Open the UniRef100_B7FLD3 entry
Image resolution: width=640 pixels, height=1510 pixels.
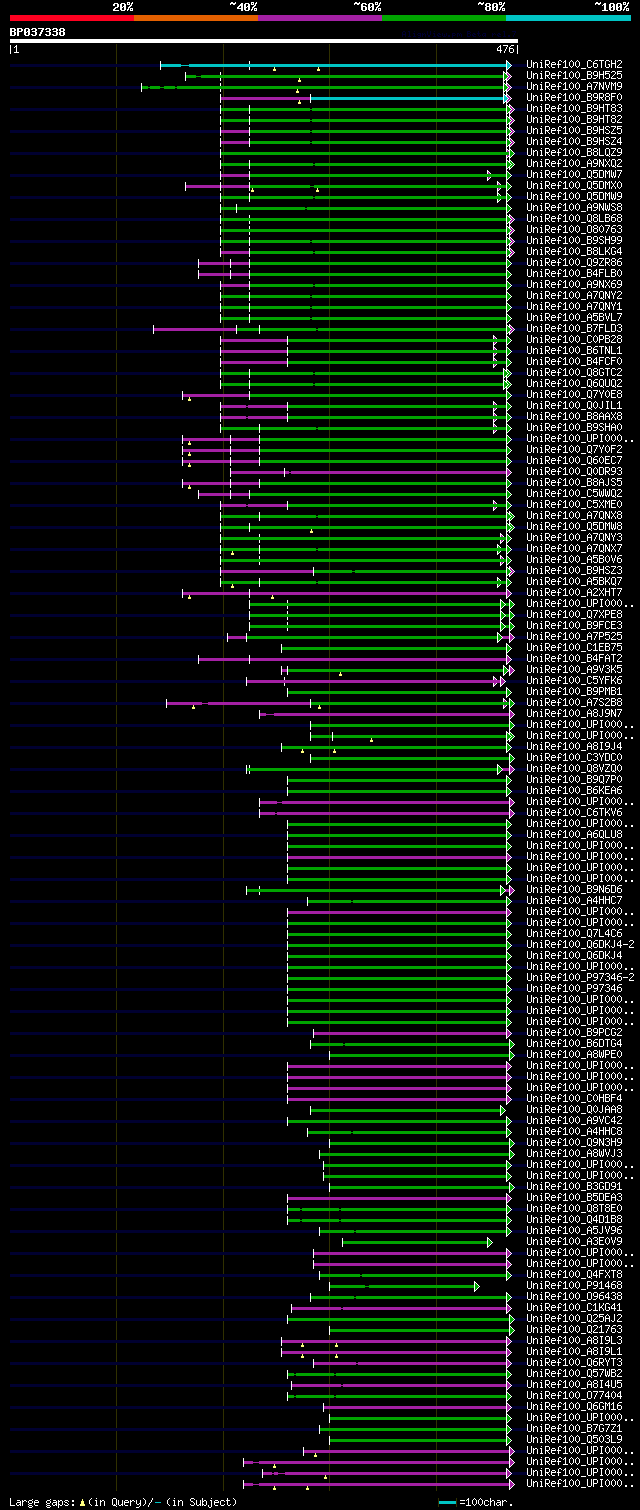[574, 328]
